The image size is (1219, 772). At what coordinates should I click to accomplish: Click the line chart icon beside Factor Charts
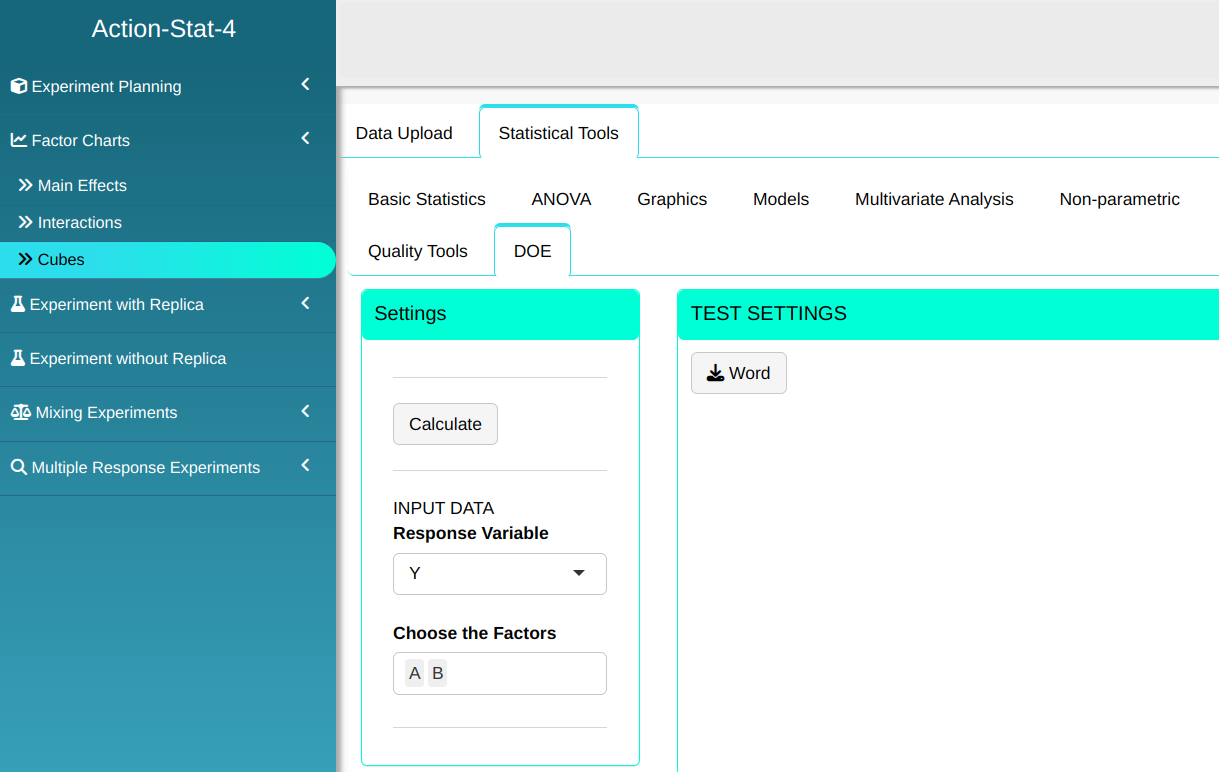pos(19,140)
